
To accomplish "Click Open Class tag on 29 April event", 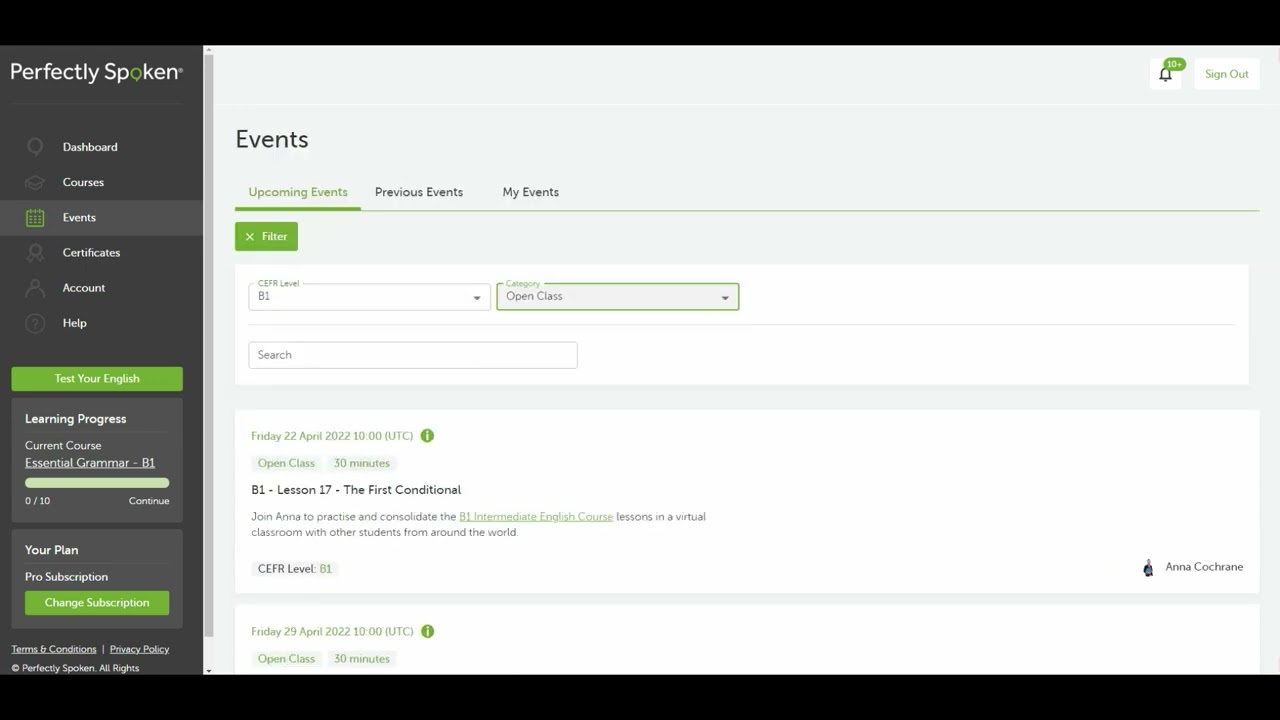I will [x=286, y=659].
